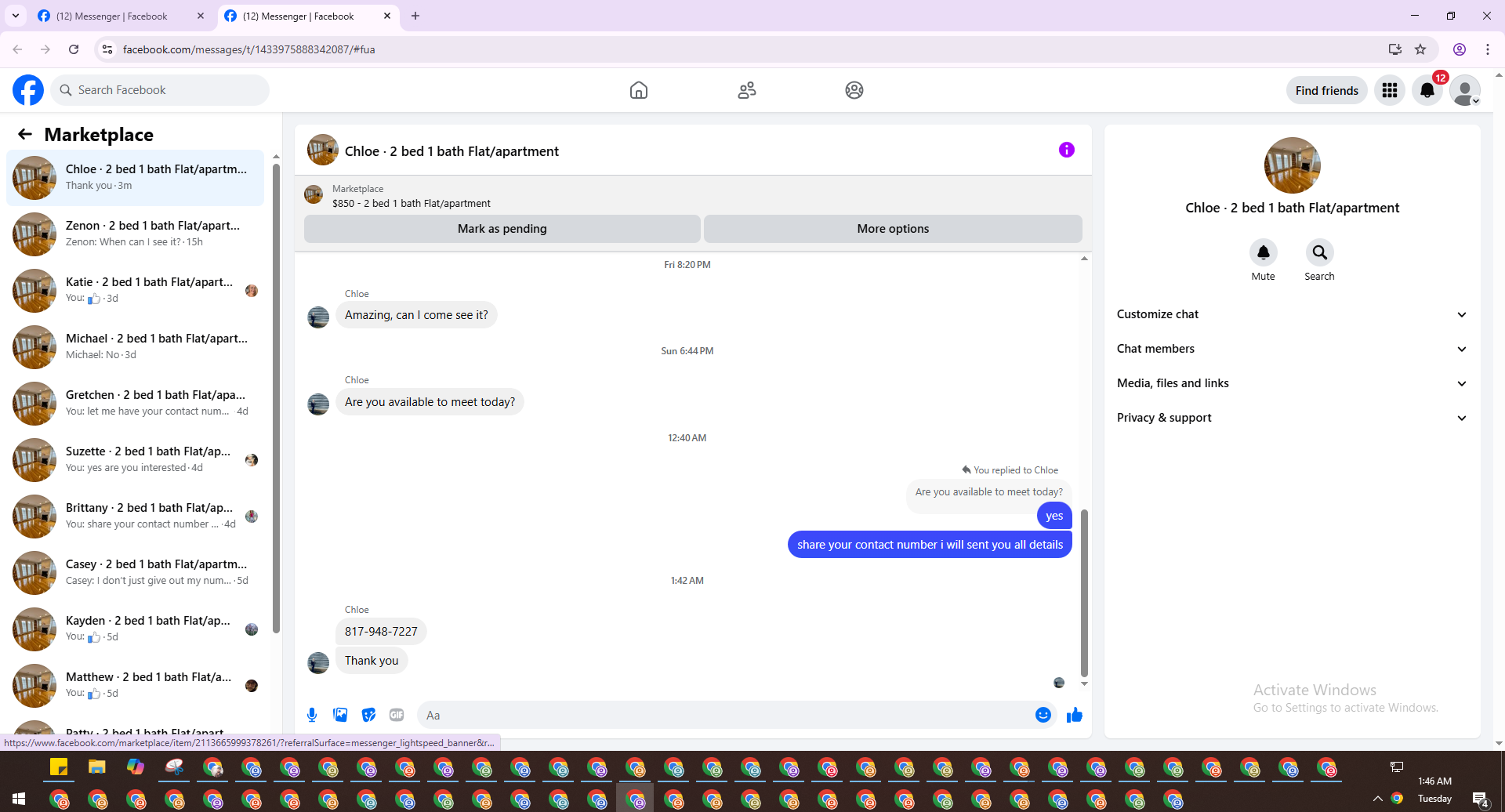Open the Facebook logo home link
Viewport: 1505px width, 812px height.
(x=28, y=90)
